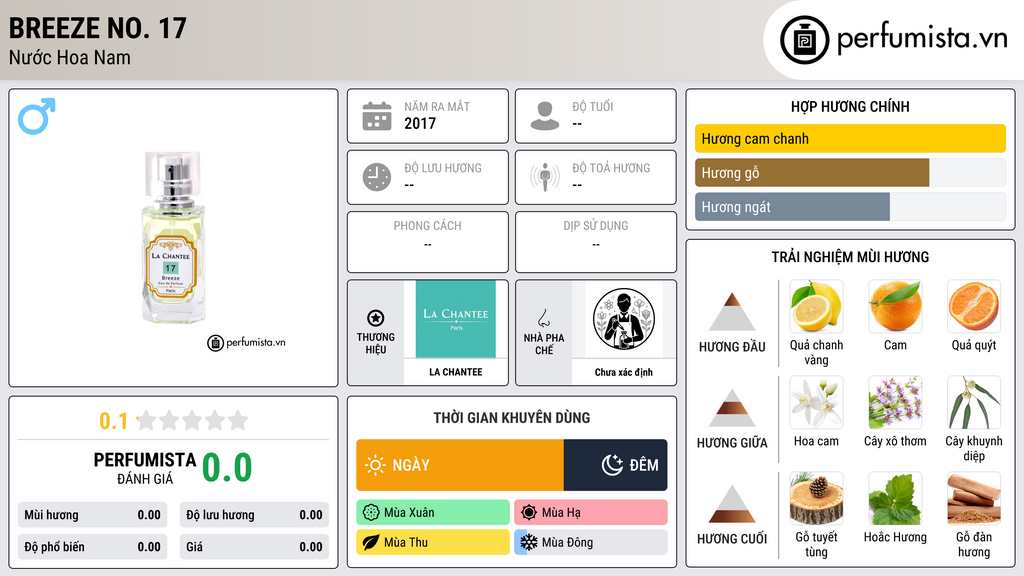
Task: Select the Gỗ tuyết tùng cedarwood image
Action: pyautogui.click(x=816, y=498)
